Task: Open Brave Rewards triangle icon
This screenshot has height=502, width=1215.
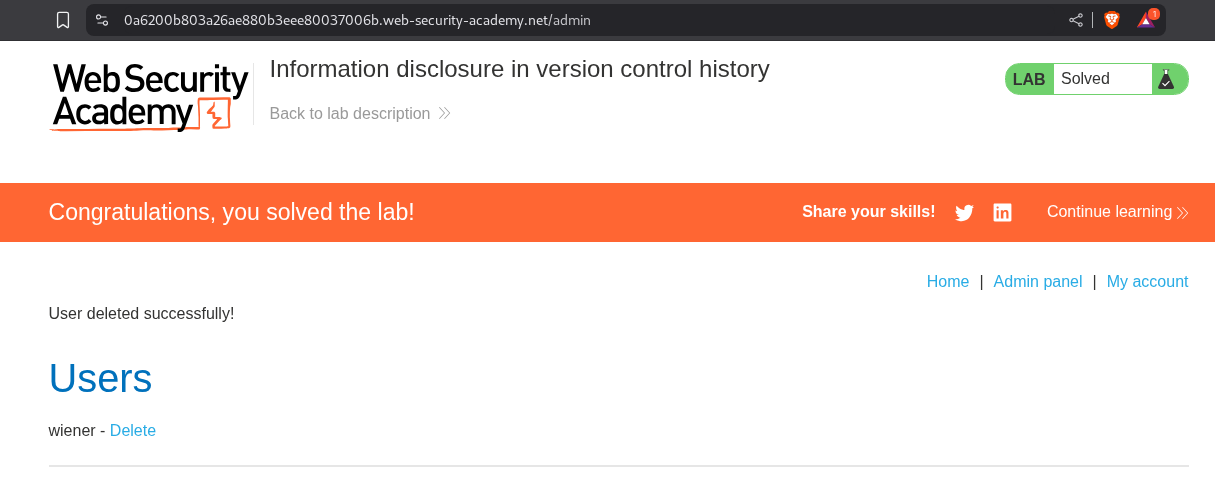Action: [1146, 20]
